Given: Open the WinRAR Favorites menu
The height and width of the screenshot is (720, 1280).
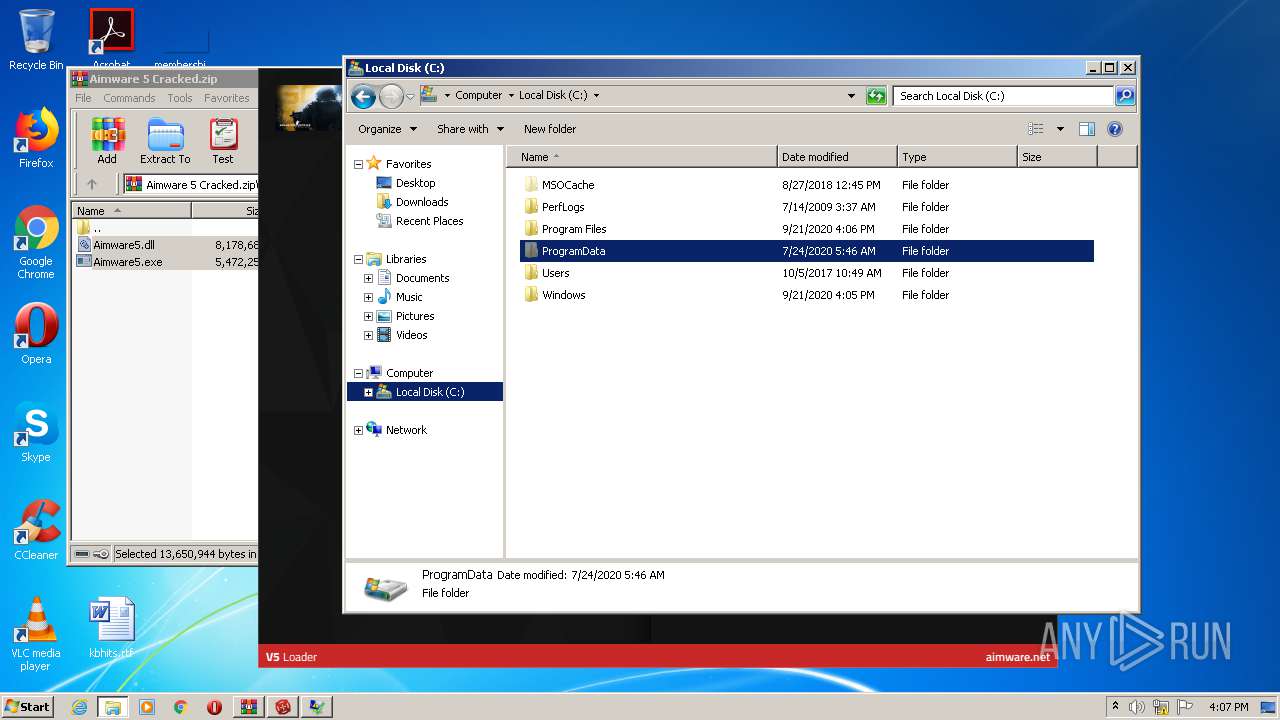Looking at the screenshot, I should pos(227,98).
